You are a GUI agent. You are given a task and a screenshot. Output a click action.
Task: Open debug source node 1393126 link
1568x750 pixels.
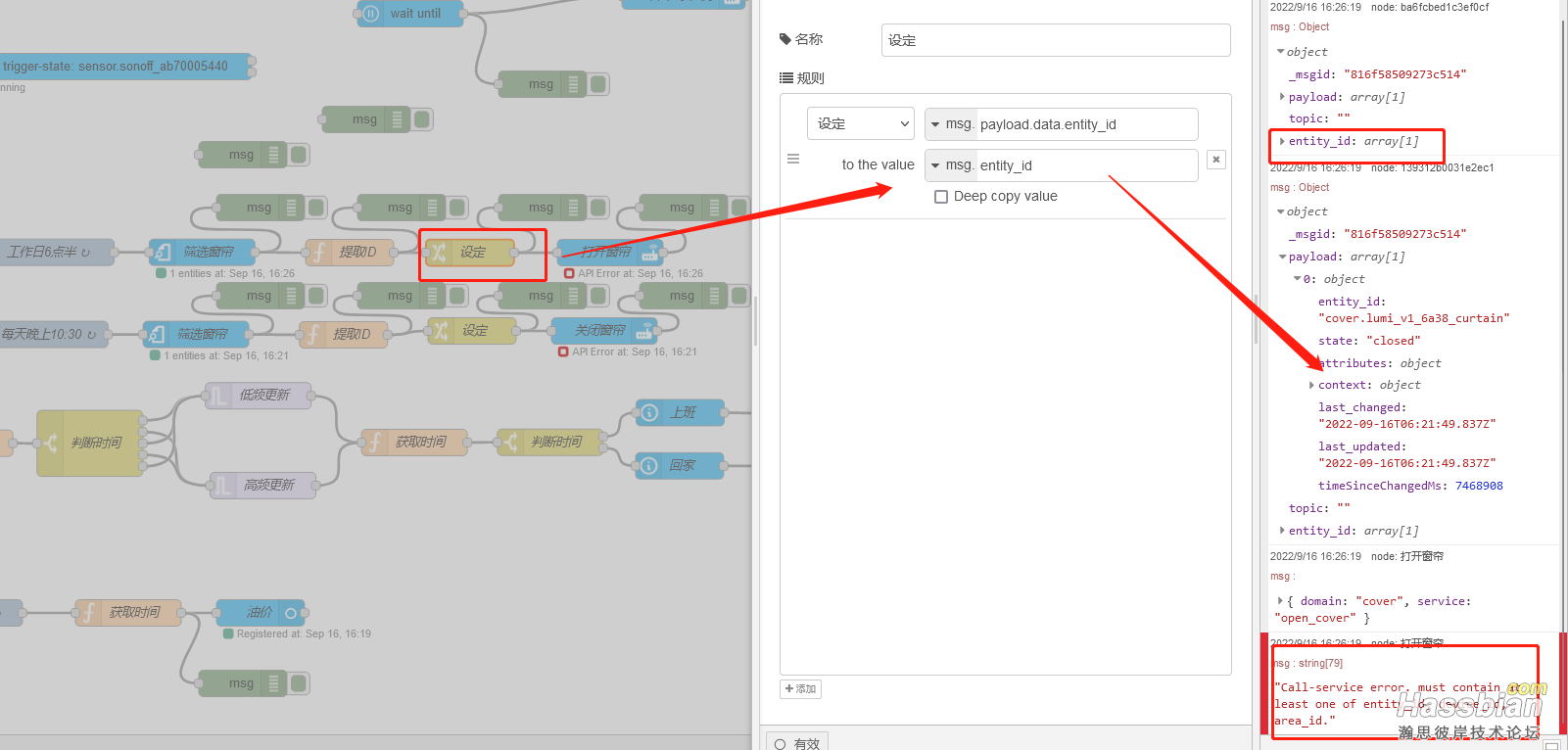point(1433,167)
